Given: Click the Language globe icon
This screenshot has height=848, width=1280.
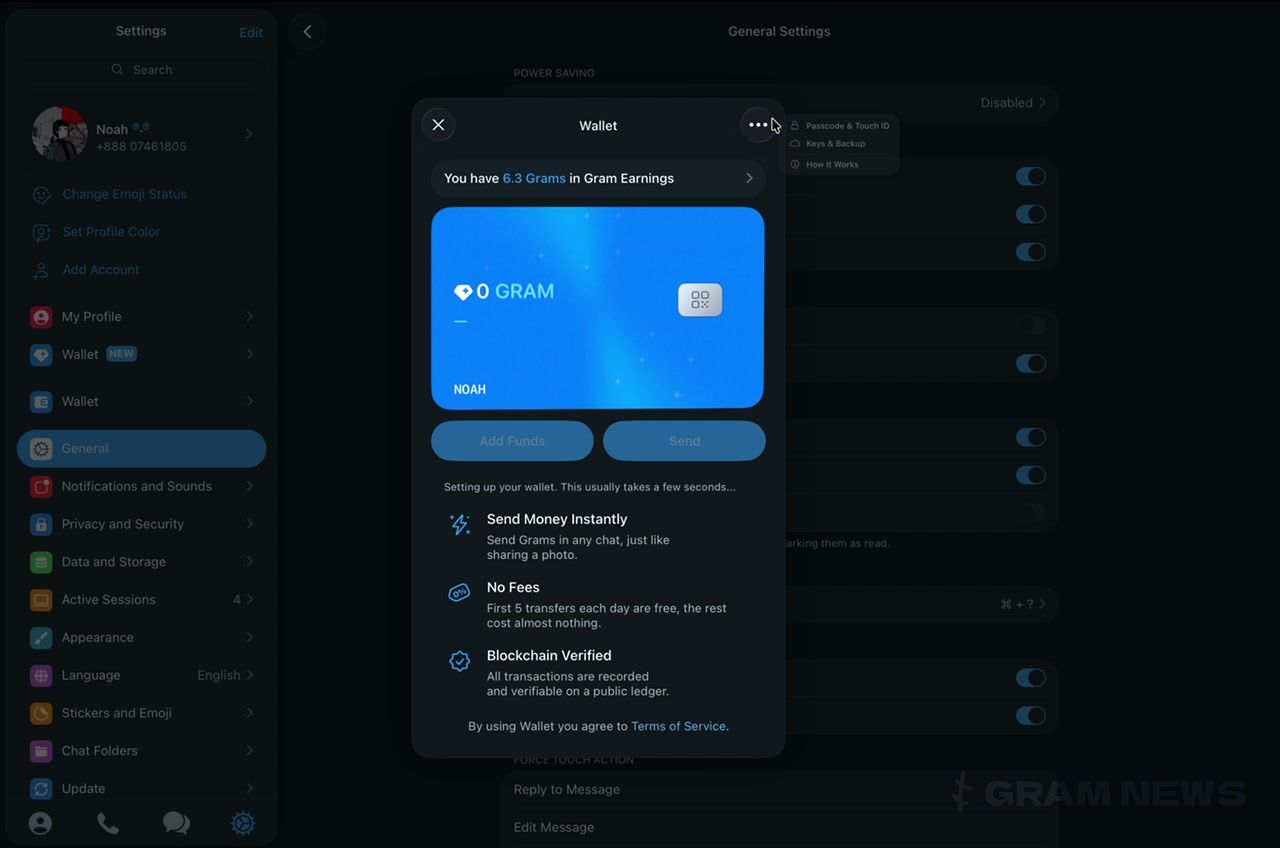Looking at the screenshot, I should click(41, 676).
